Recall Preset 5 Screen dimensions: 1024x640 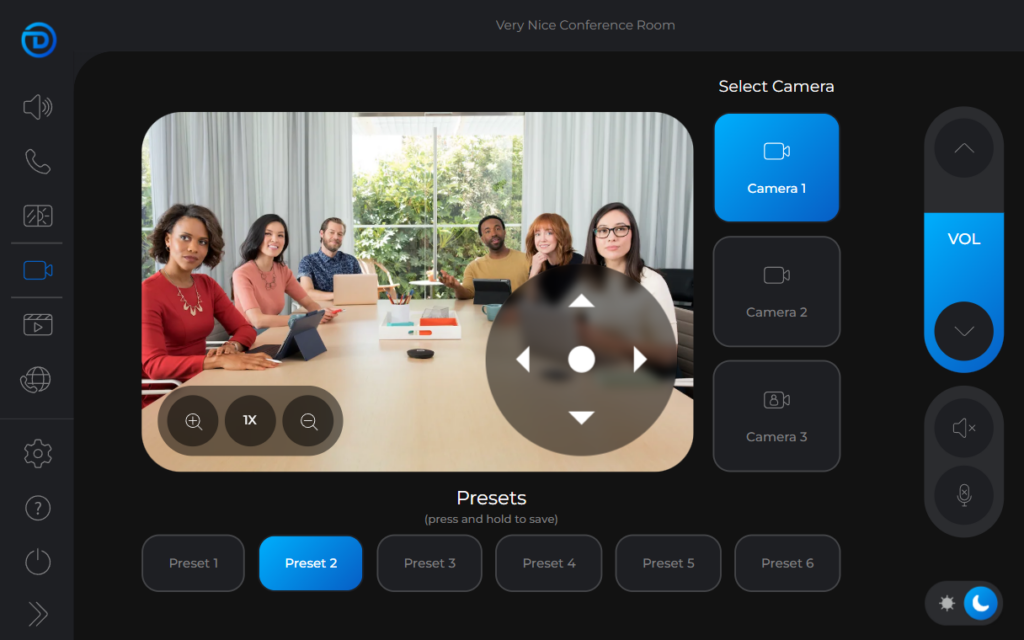669,563
